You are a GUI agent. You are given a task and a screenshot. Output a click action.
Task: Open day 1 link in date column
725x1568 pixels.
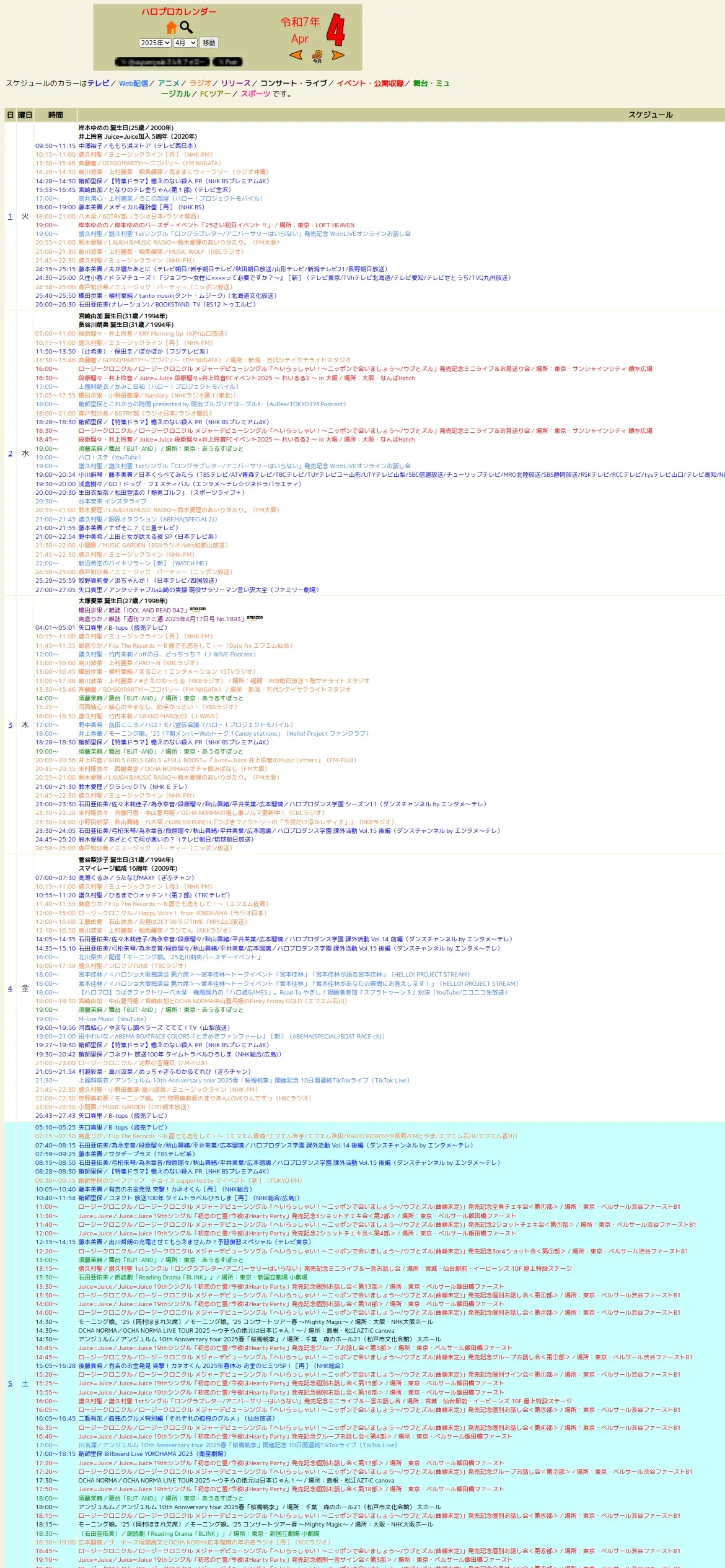(x=10, y=216)
